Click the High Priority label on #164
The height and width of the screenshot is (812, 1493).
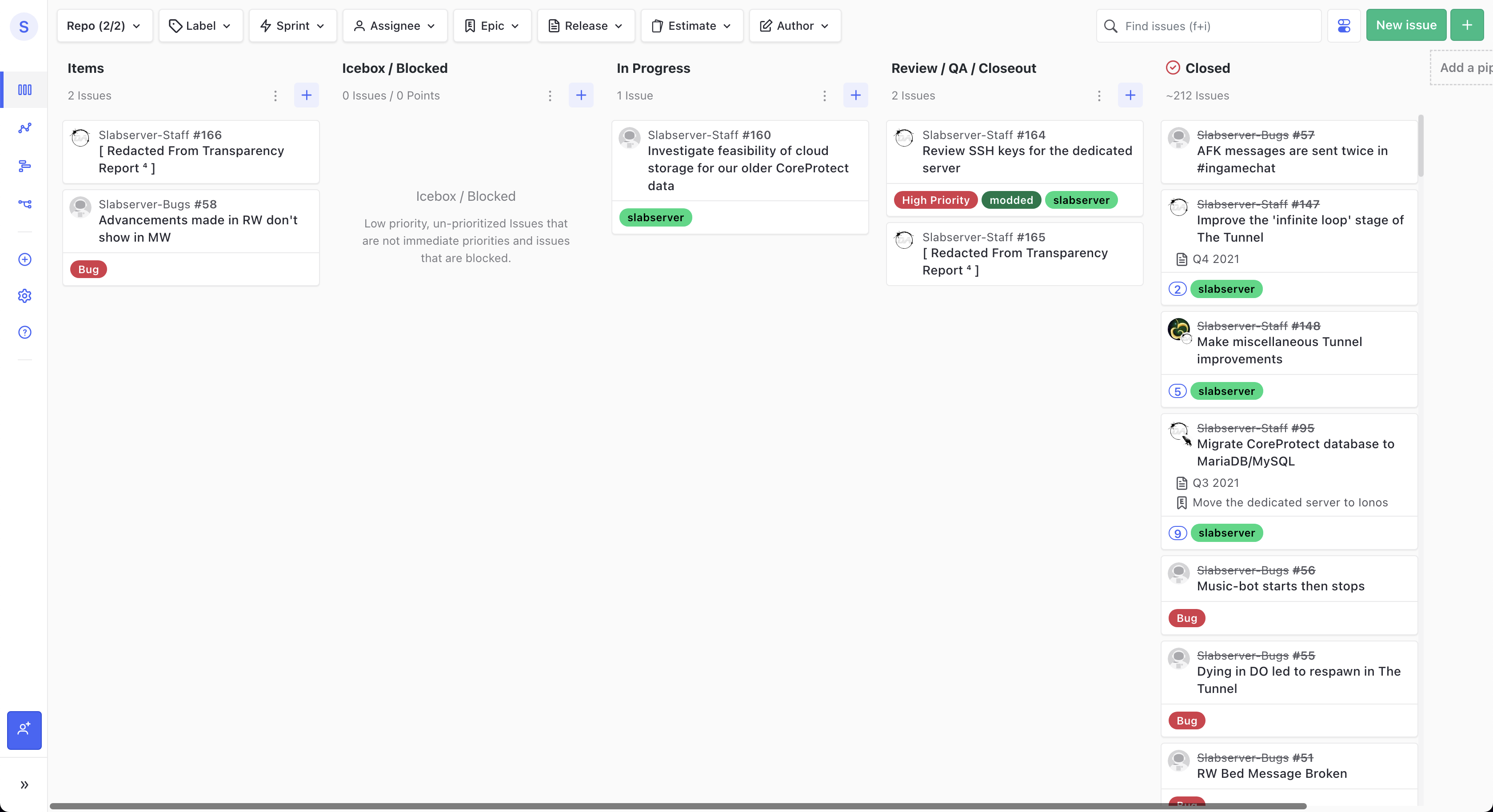tap(935, 200)
